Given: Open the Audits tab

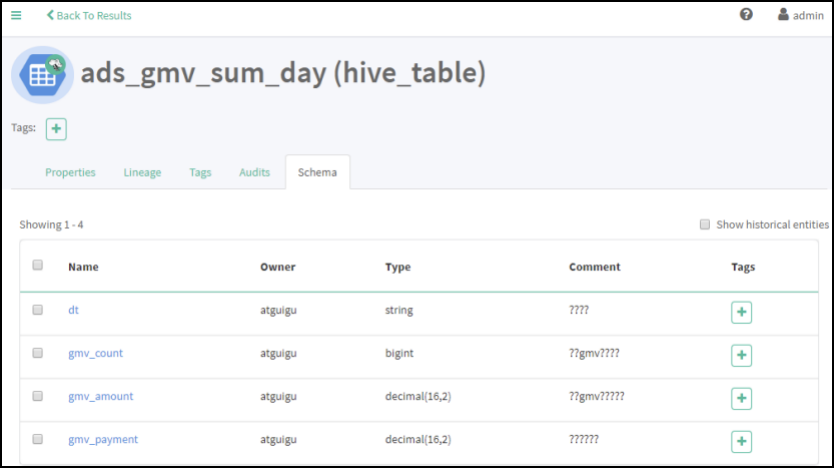Looking at the screenshot, I should pyautogui.click(x=254, y=172).
